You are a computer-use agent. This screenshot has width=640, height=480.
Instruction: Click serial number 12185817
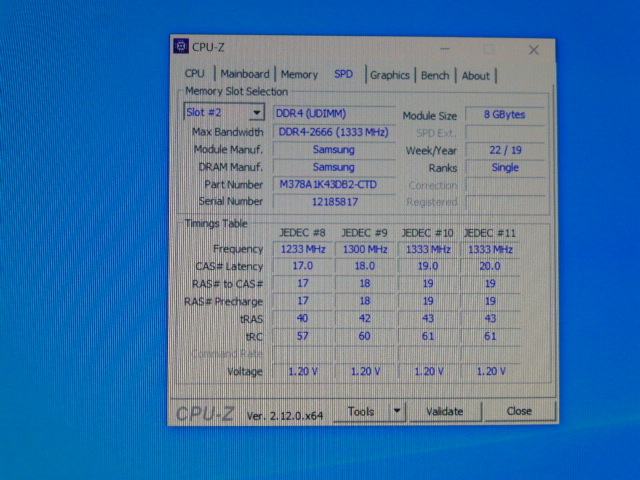(334, 202)
